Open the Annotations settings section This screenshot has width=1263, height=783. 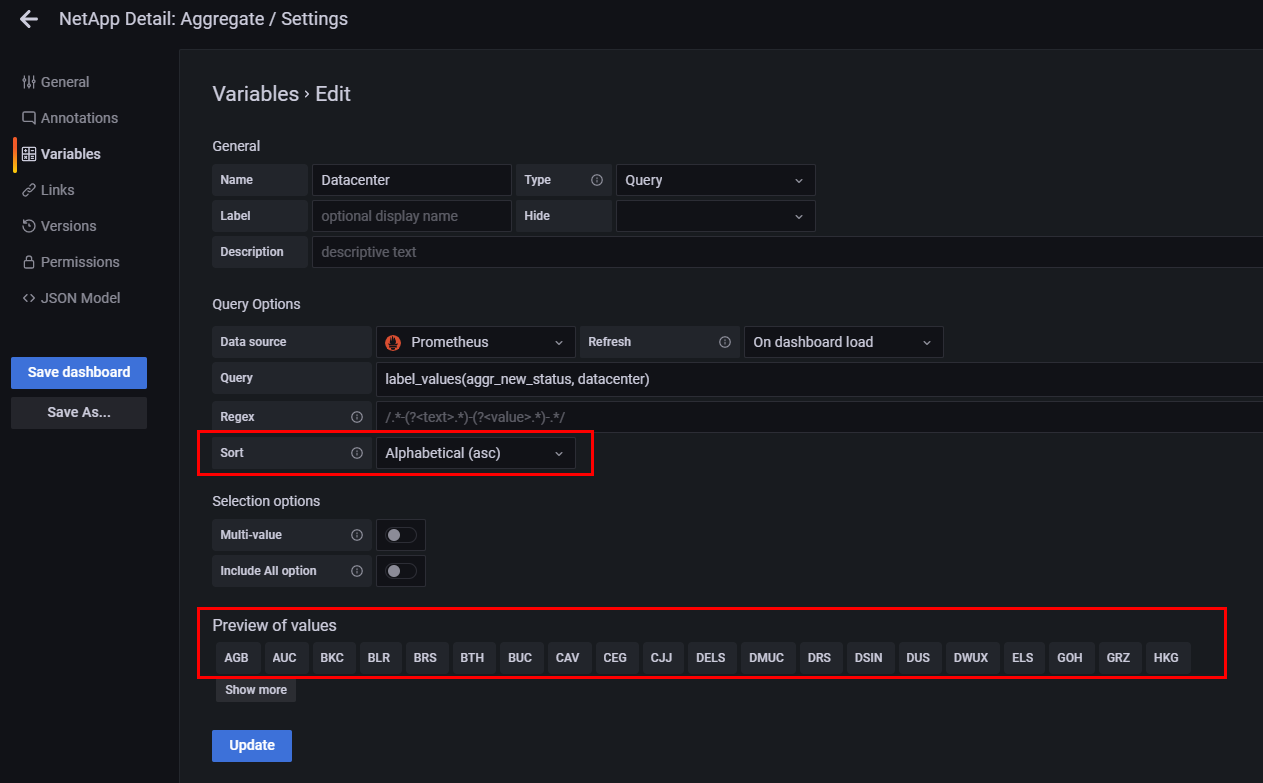click(x=69, y=117)
